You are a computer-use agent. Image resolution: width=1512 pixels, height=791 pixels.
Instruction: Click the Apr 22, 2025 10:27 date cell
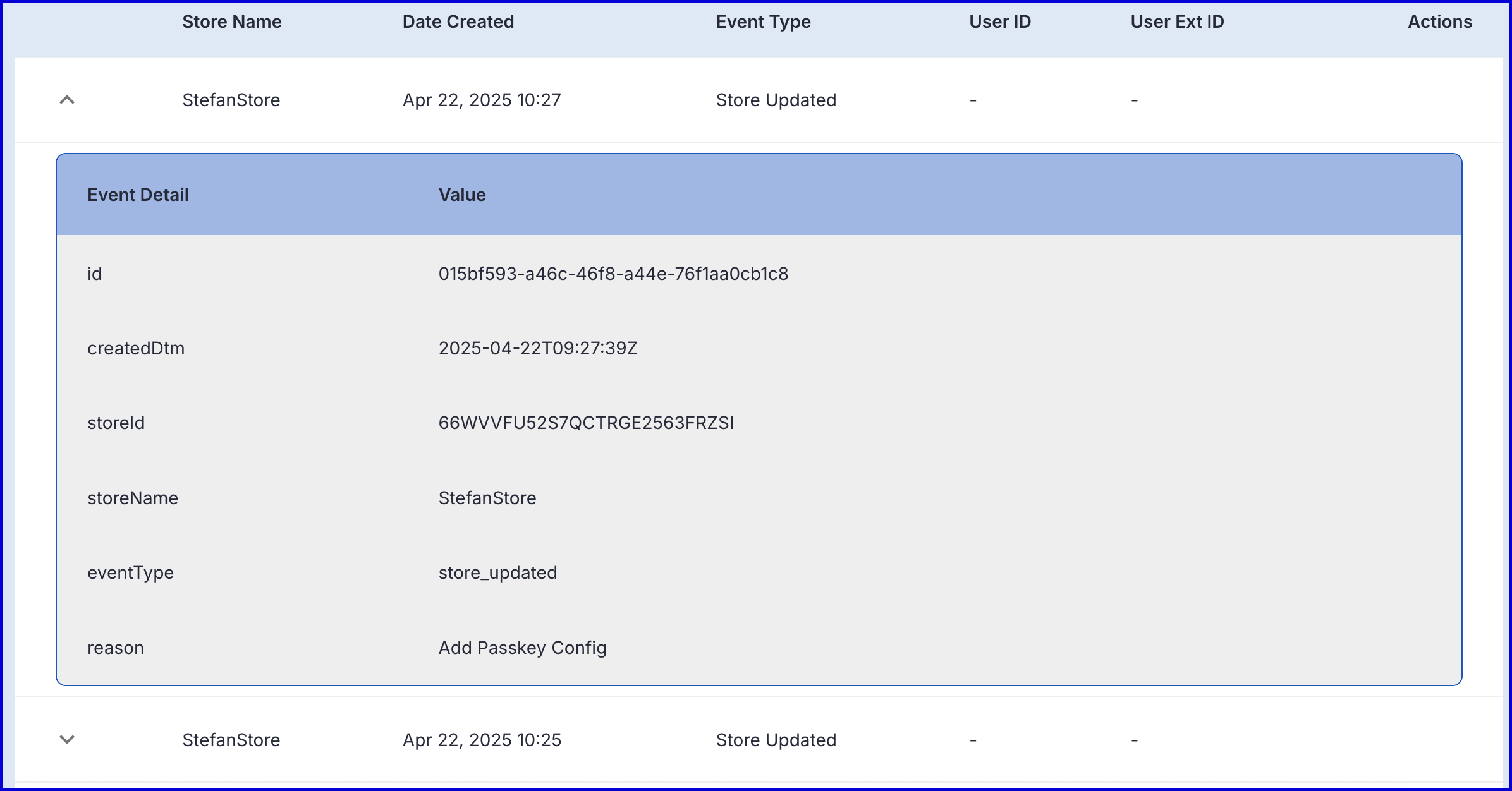pyautogui.click(x=482, y=100)
